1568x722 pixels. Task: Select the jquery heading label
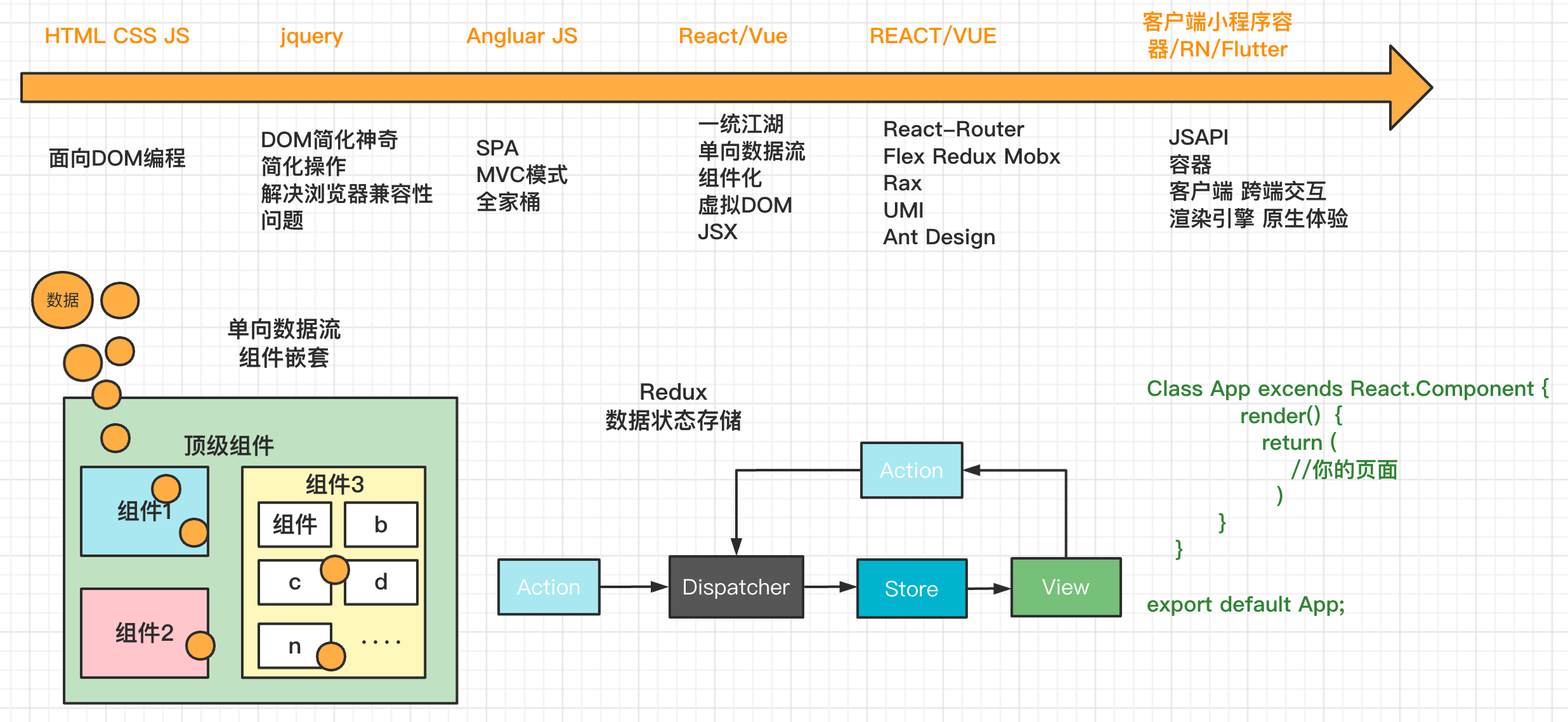pos(311,36)
